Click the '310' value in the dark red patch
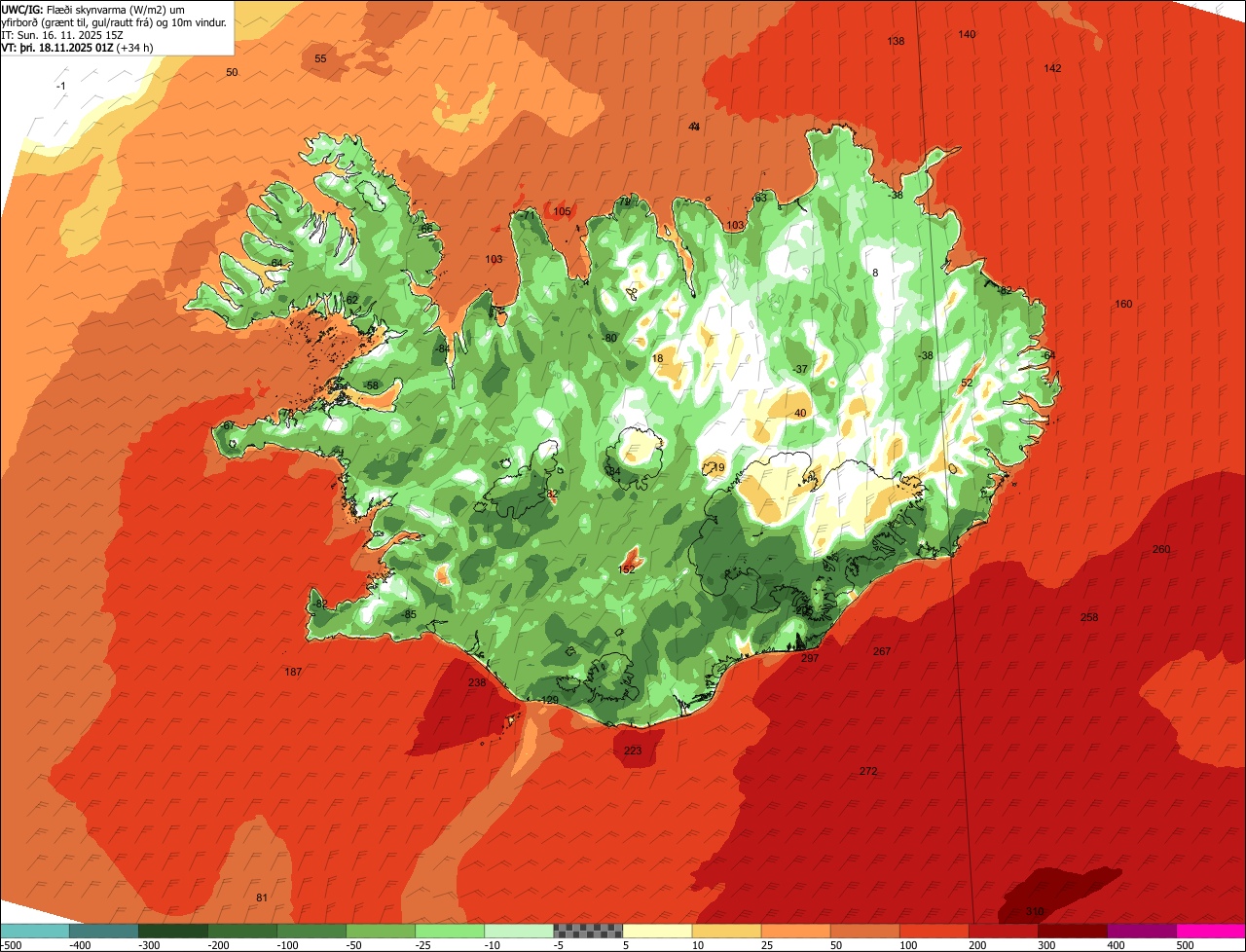The height and width of the screenshot is (952, 1246). (1035, 911)
